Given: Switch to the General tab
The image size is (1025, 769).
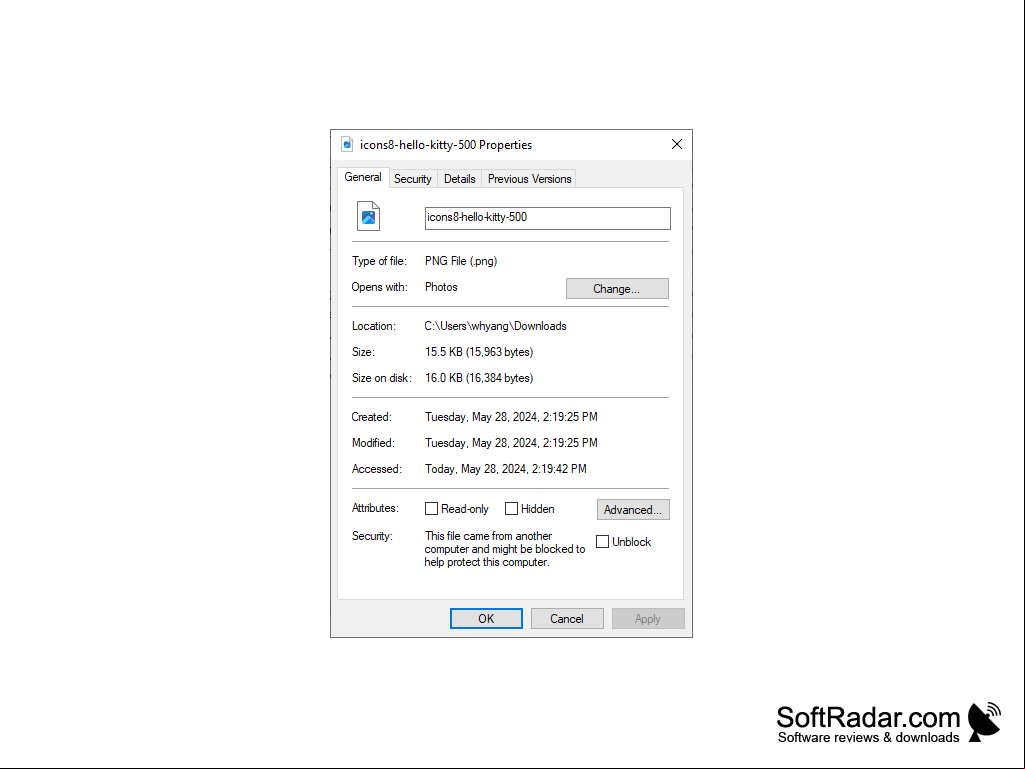Looking at the screenshot, I should point(363,177).
